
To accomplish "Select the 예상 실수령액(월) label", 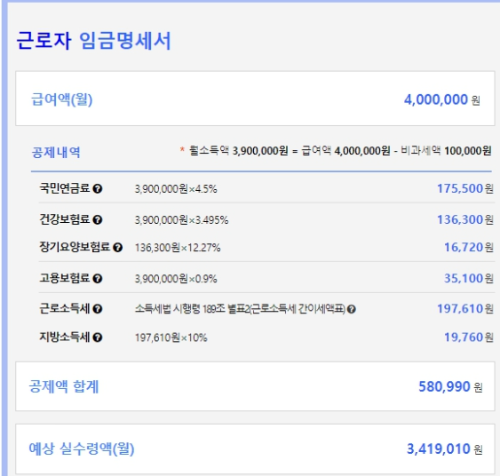I will pos(81,449).
